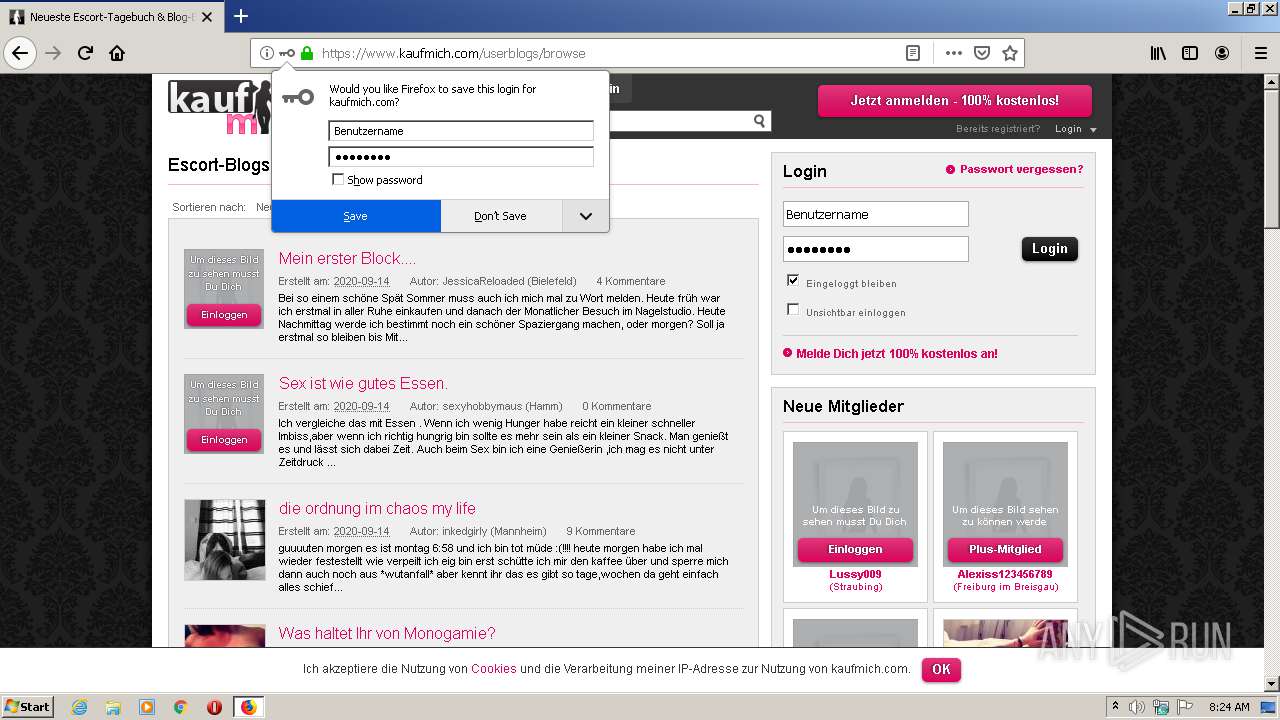Open Windows Explorer folder in taskbar

click(x=113, y=707)
